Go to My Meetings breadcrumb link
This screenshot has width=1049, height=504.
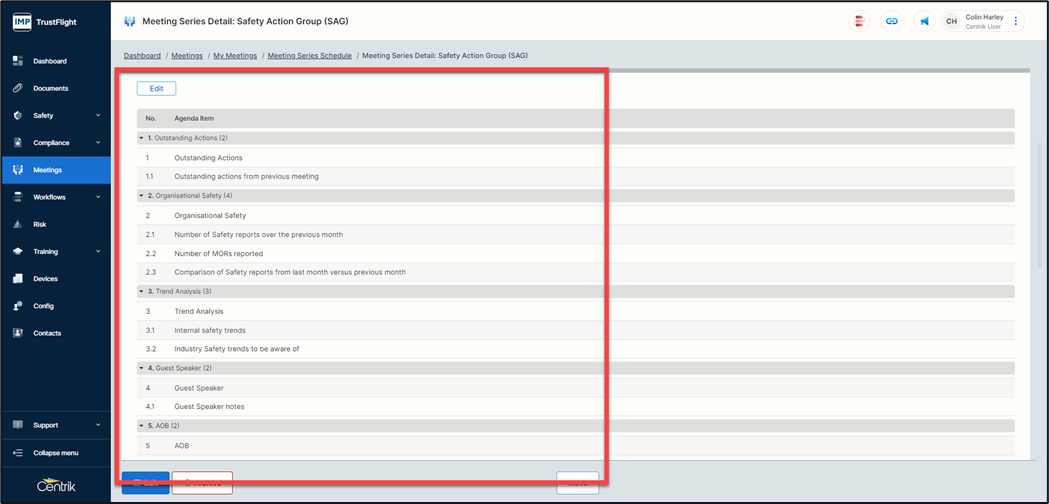click(x=235, y=56)
